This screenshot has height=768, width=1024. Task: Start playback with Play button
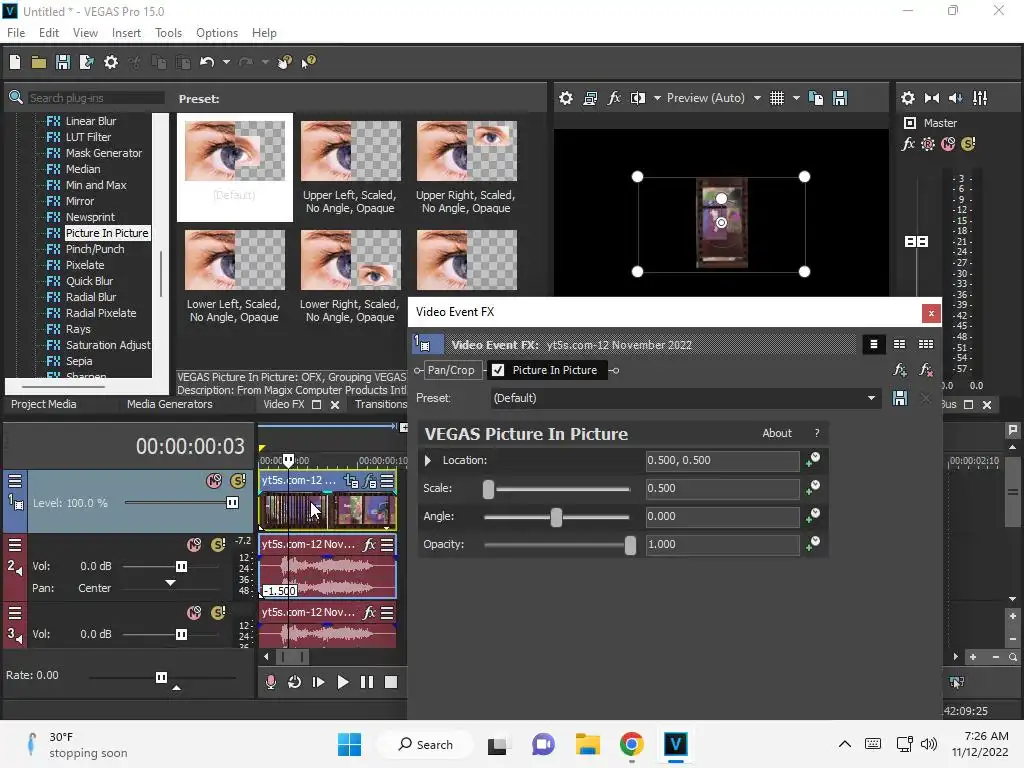343,682
